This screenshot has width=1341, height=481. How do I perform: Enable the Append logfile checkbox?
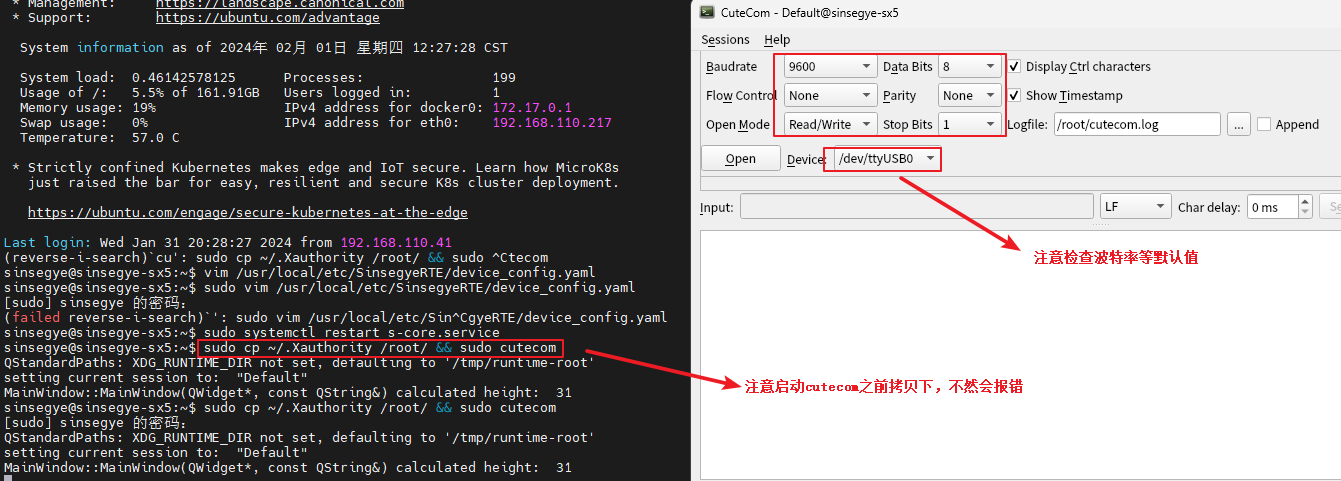point(1264,125)
